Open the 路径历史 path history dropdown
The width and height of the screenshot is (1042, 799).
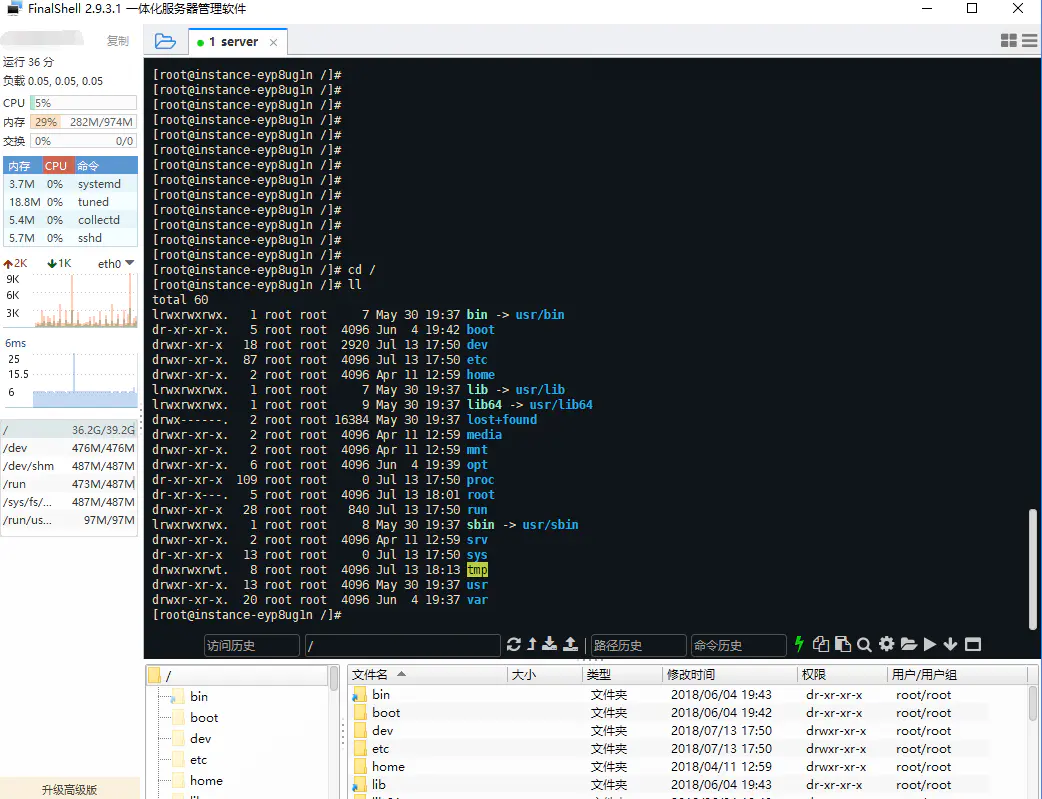pos(638,645)
